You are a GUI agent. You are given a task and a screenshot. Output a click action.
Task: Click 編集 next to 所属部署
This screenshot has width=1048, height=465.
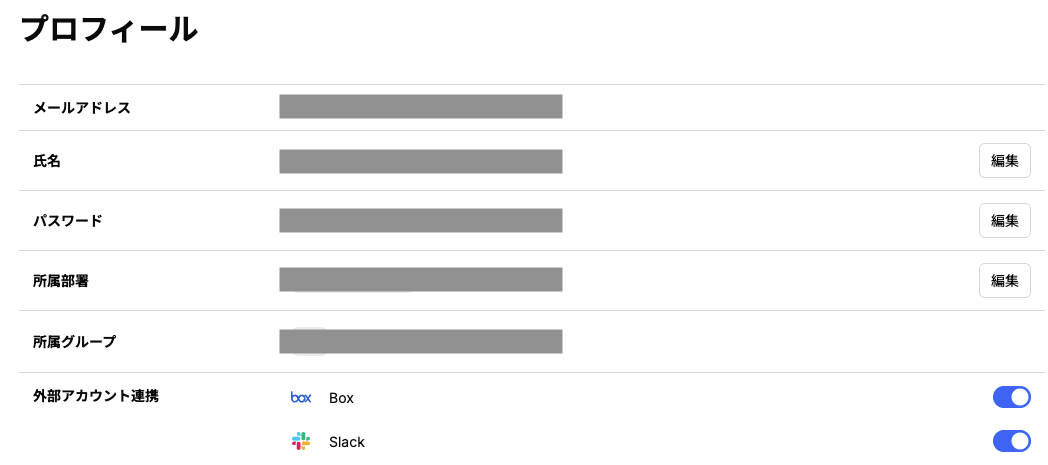1005,281
